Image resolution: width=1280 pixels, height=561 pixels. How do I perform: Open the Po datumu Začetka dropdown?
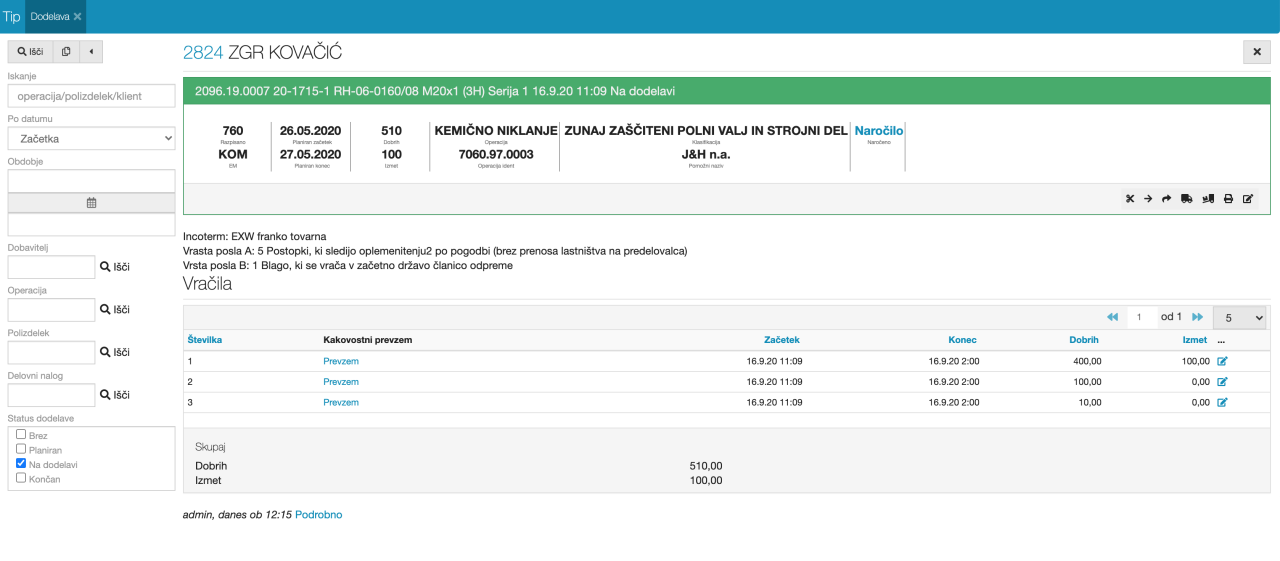pyautogui.click(x=91, y=138)
